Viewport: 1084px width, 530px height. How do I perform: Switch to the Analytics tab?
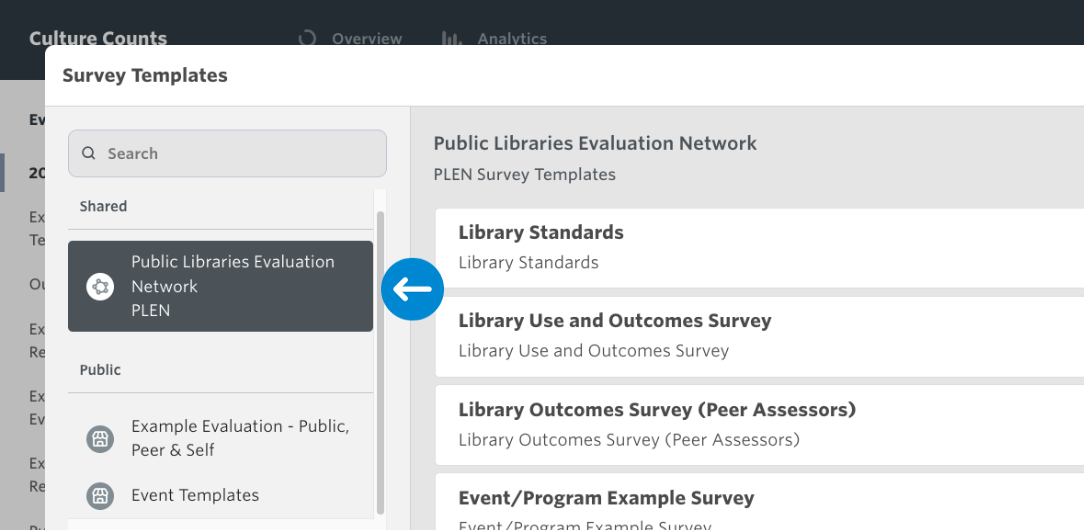pos(512,39)
